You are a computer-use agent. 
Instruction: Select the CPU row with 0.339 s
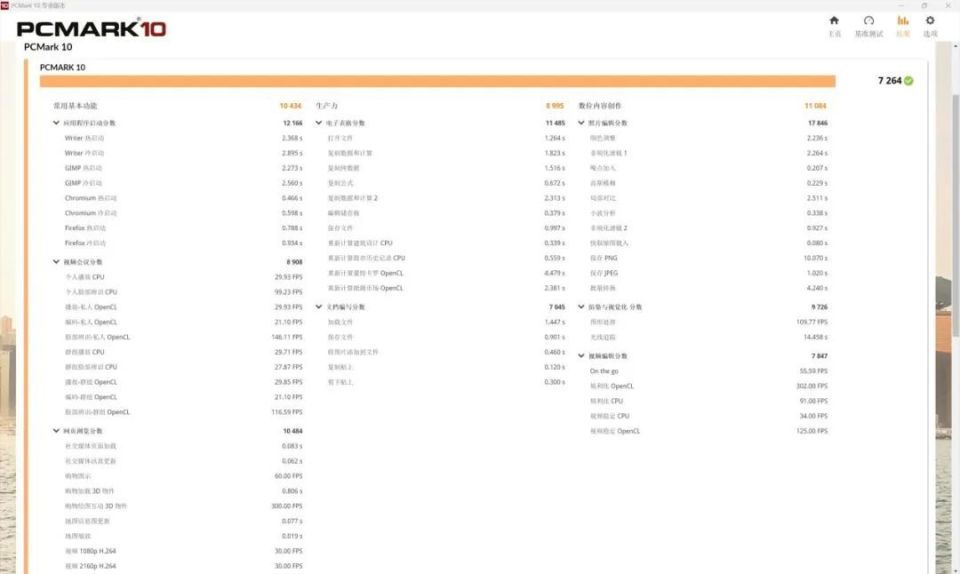[x=446, y=243]
